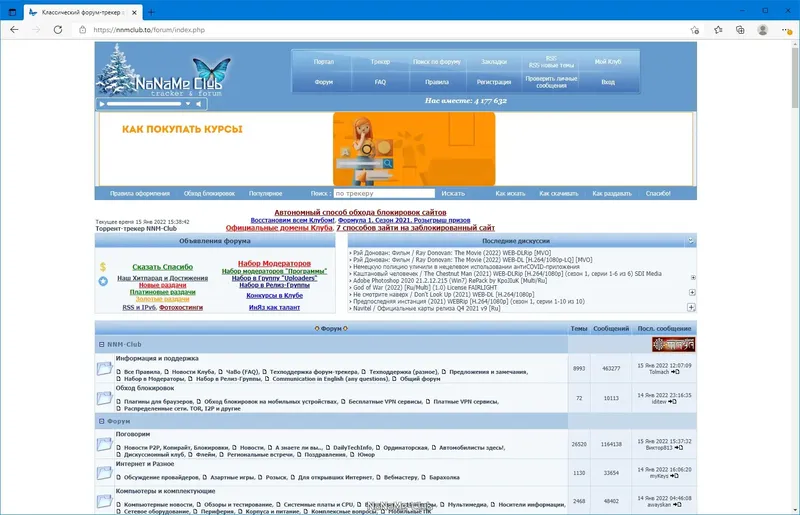This screenshot has height=515, width=800.
Task: Open Как раздавать help link
Action: (x=612, y=193)
